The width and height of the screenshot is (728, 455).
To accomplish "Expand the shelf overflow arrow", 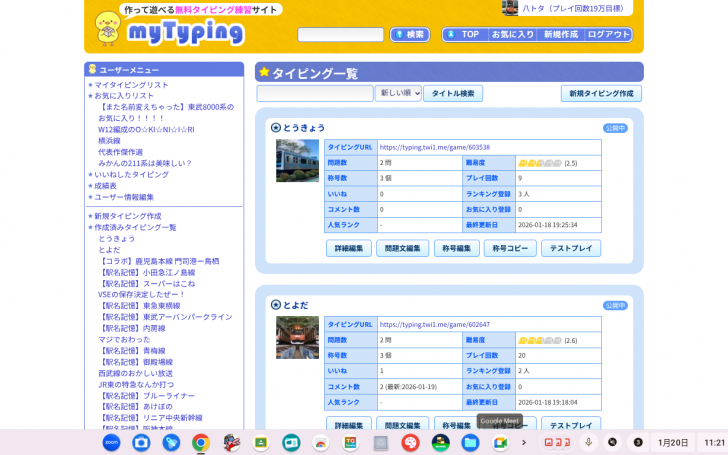I will [524, 442].
